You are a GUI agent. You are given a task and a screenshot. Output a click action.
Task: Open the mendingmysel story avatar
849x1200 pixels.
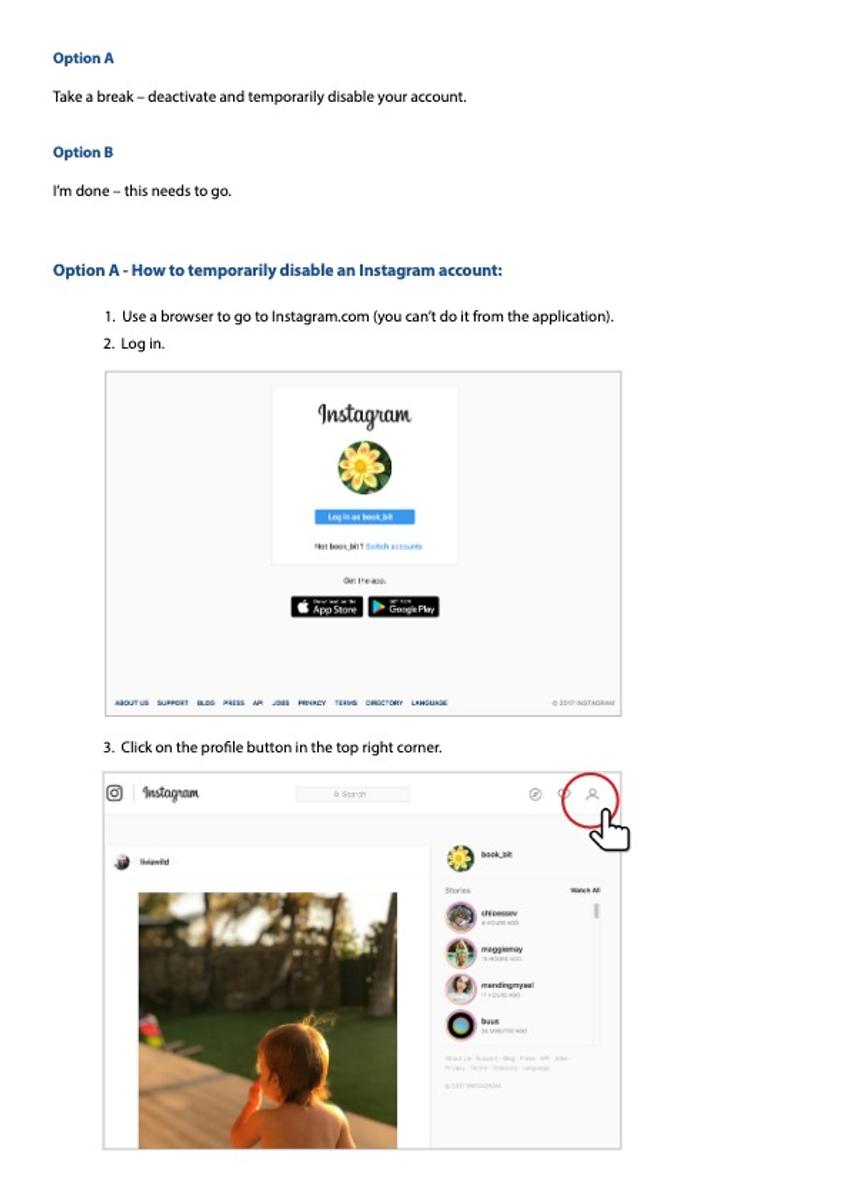(460, 989)
